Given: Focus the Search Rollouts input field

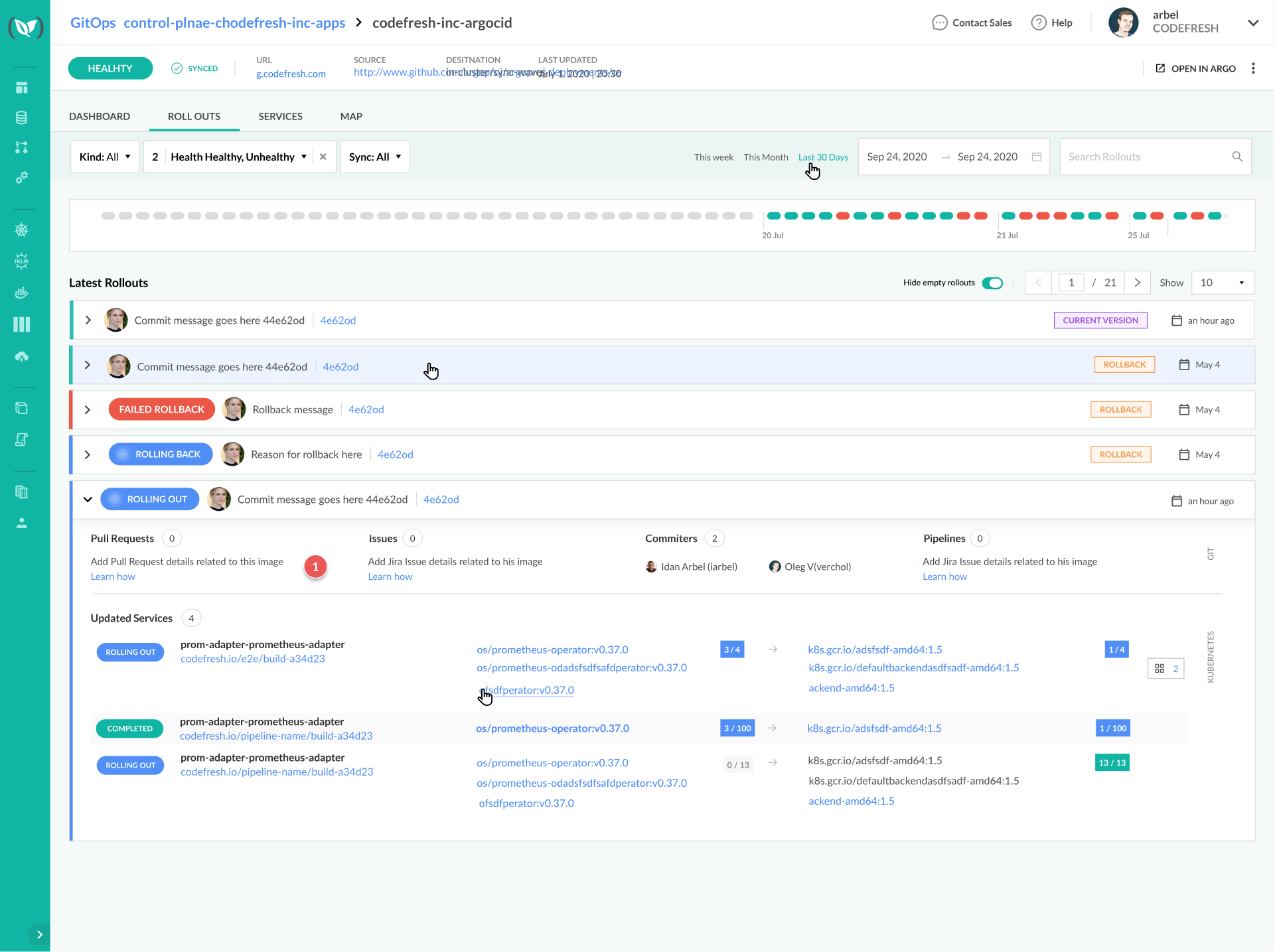Looking at the screenshot, I should (1156, 157).
